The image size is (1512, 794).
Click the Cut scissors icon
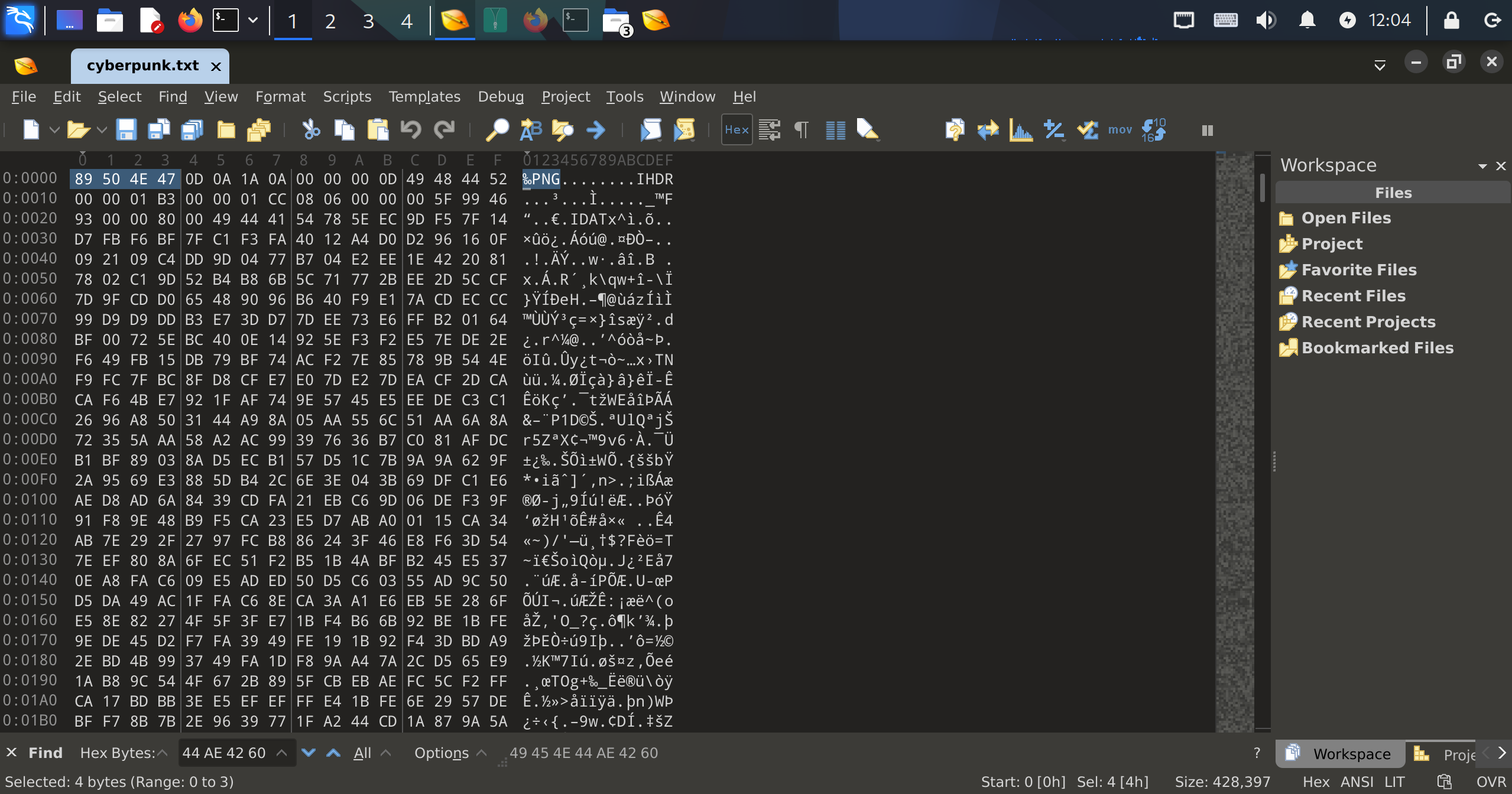click(x=311, y=129)
